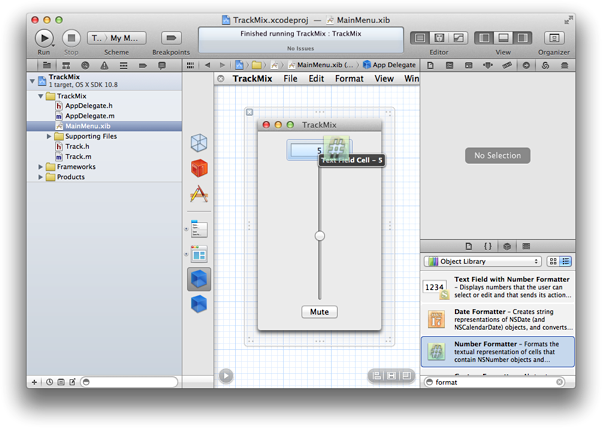Image resolution: width=602 pixels, height=428 pixels.
Task: Select MainMenu.xib jump bar segment
Action: (321, 65)
